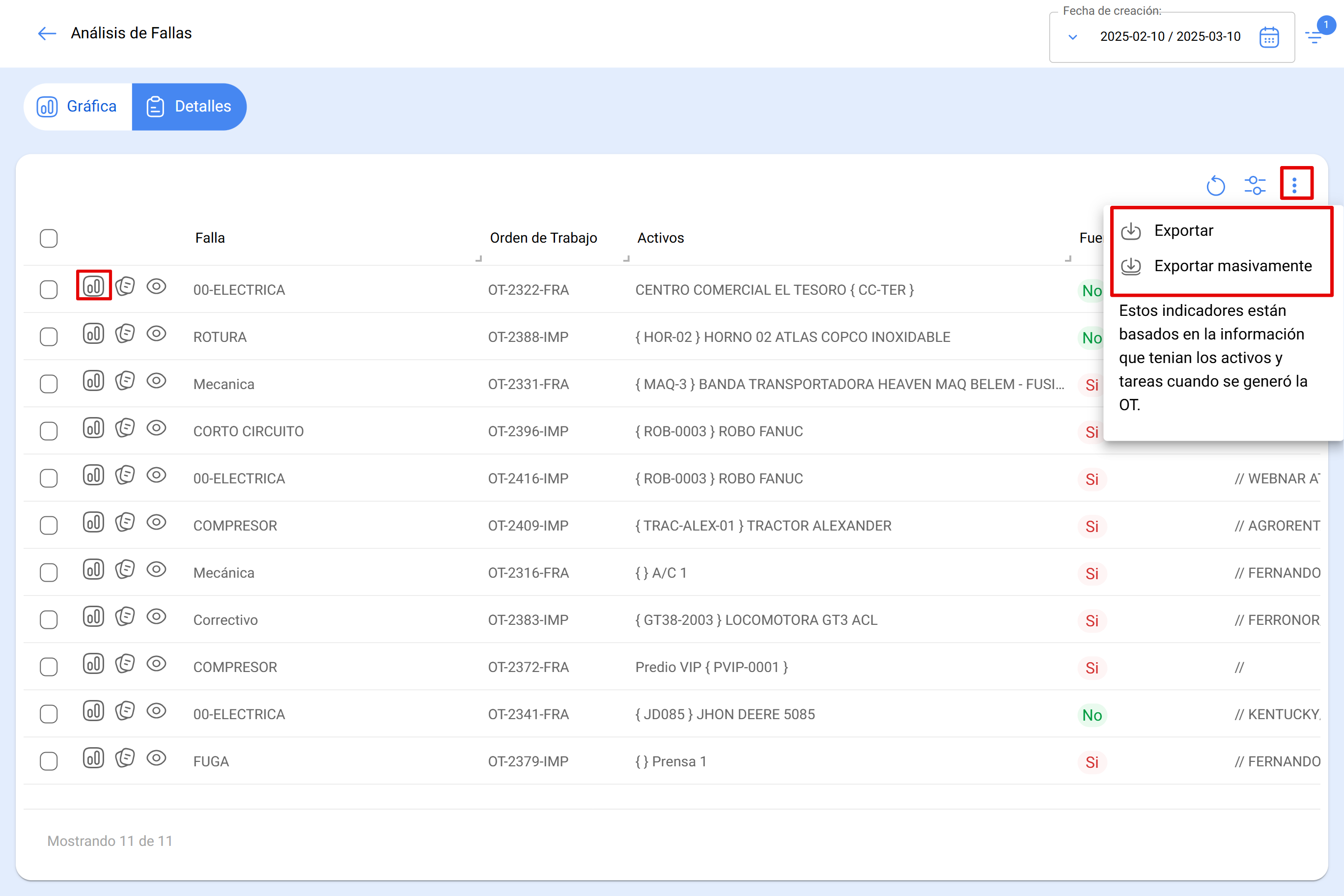Viewport: 1344px width, 896px height.
Task: Open notes icon for OT-2372-FRA row
Action: [125, 664]
